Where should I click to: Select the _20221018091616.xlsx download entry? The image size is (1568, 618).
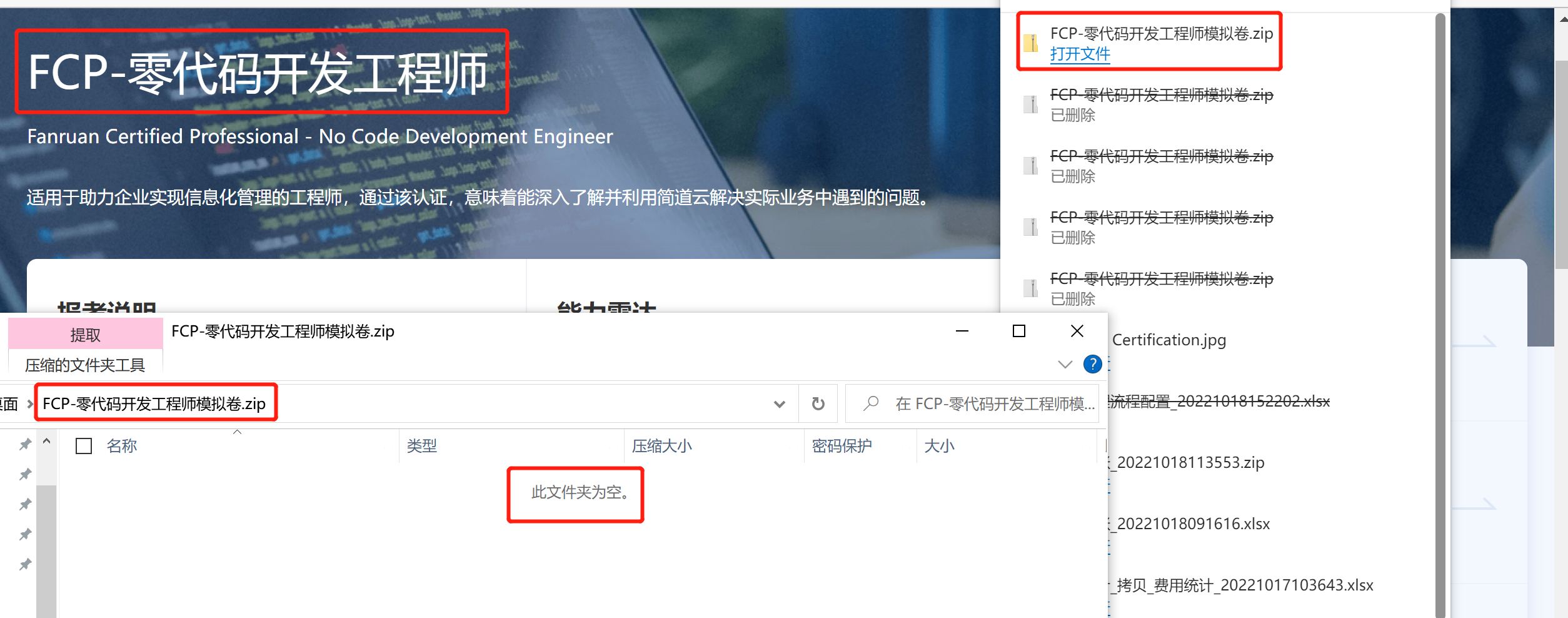coord(1189,524)
